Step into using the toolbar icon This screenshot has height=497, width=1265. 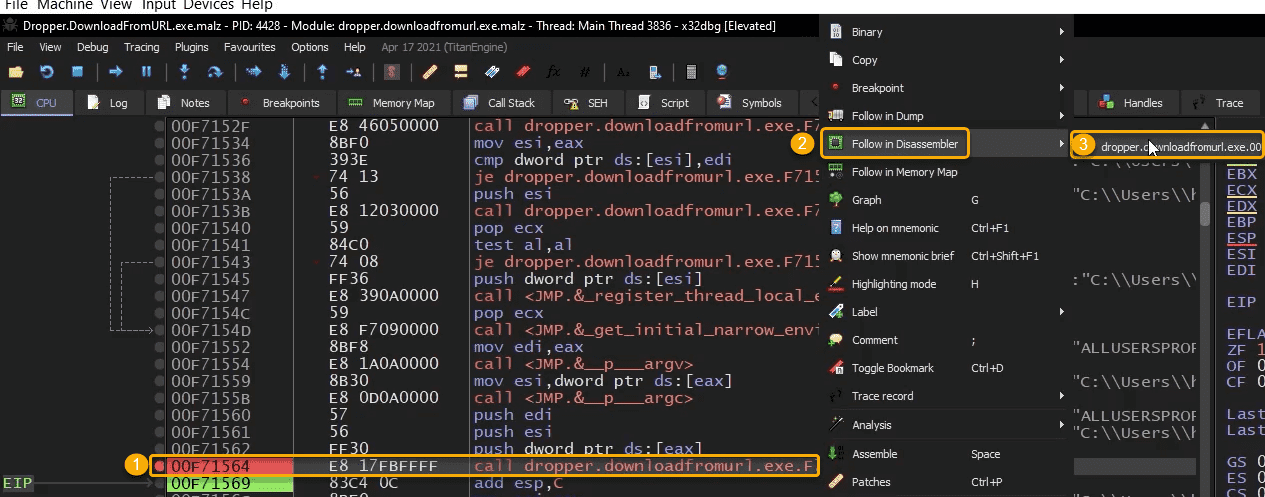pyautogui.click(x=184, y=72)
